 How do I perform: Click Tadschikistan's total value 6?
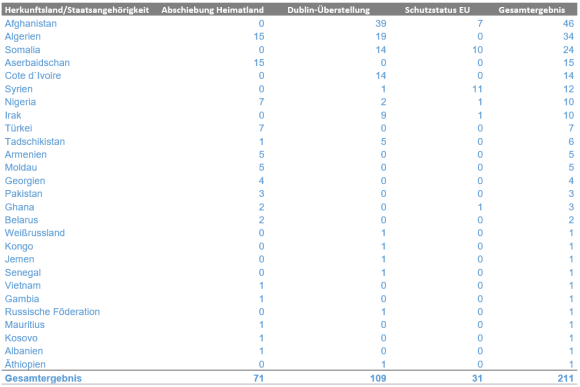[x=571, y=142]
